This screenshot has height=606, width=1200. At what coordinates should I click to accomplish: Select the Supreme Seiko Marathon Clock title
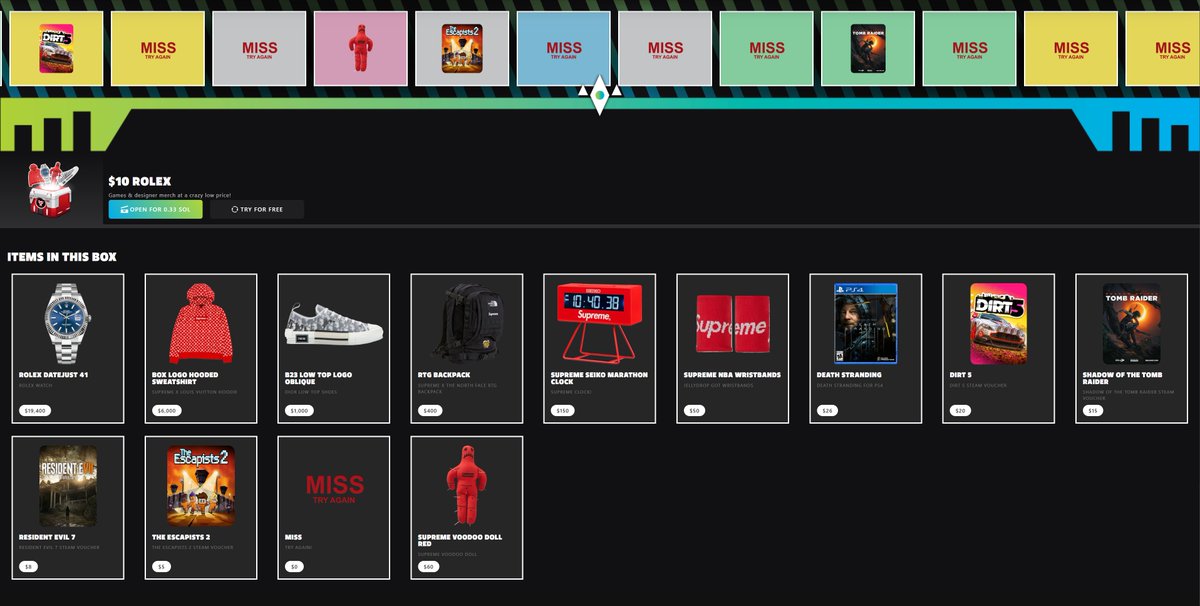599,378
